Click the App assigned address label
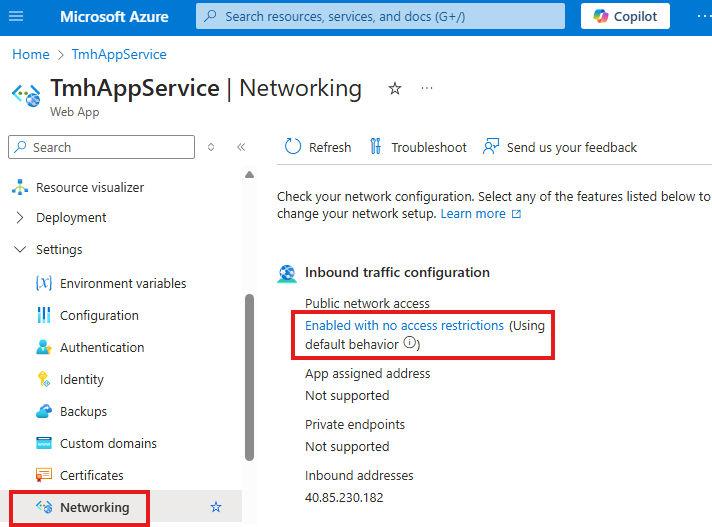Viewport: 712px width, 527px height. [368, 374]
